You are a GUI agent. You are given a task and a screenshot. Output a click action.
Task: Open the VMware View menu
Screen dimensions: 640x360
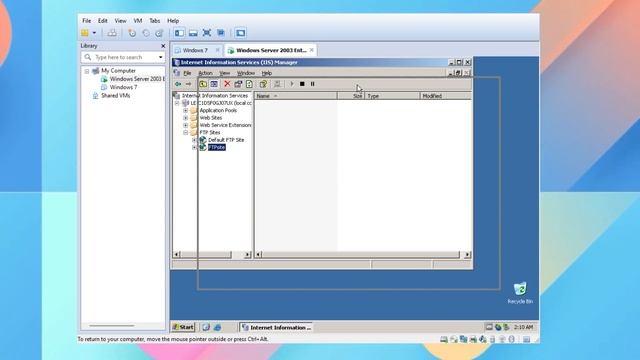pyautogui.click(x=120, y=20)
